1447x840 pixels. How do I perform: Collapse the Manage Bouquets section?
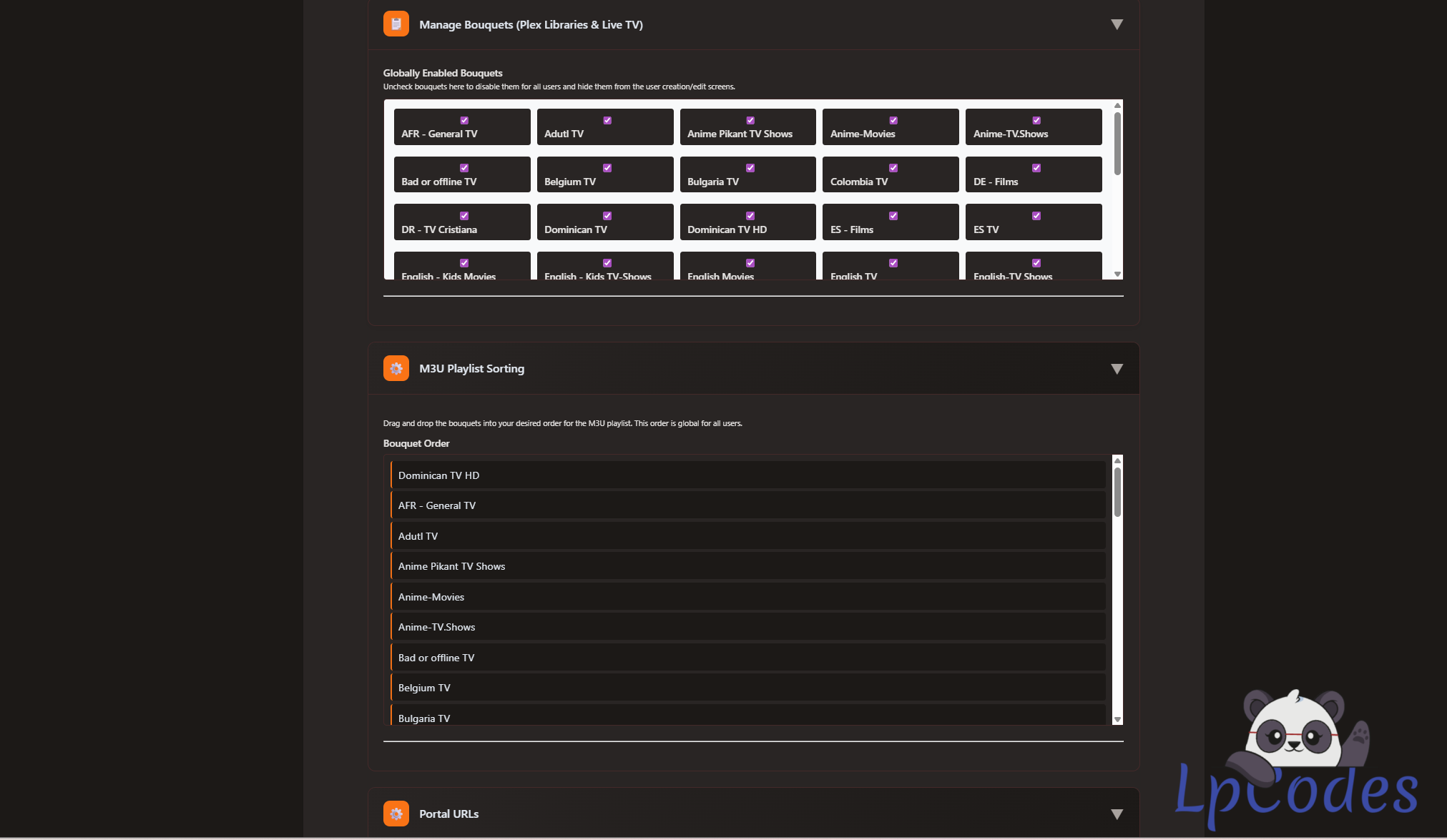[1117, 24]
